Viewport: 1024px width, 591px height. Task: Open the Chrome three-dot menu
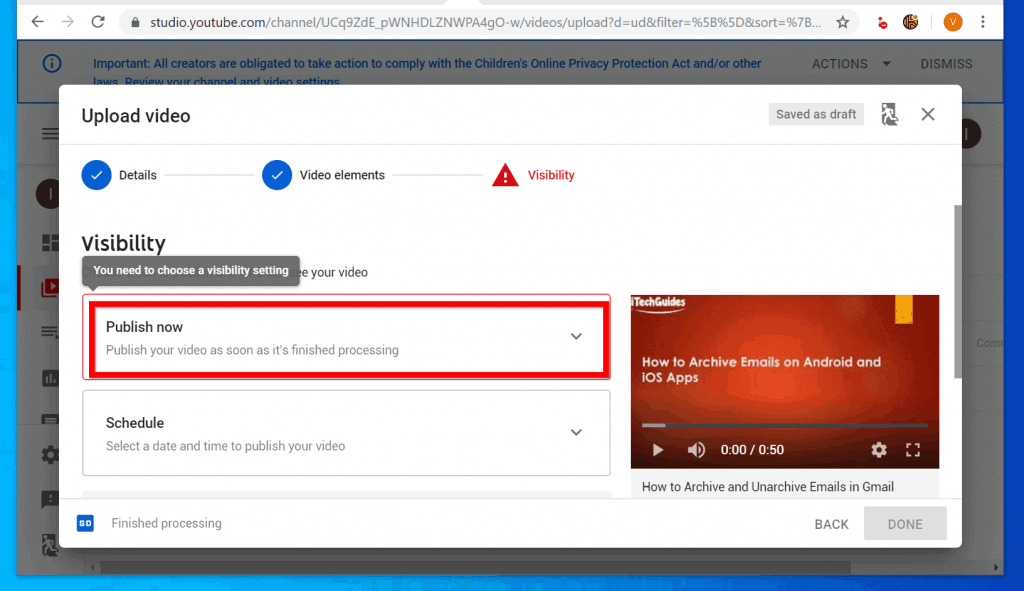click(983, 22)
